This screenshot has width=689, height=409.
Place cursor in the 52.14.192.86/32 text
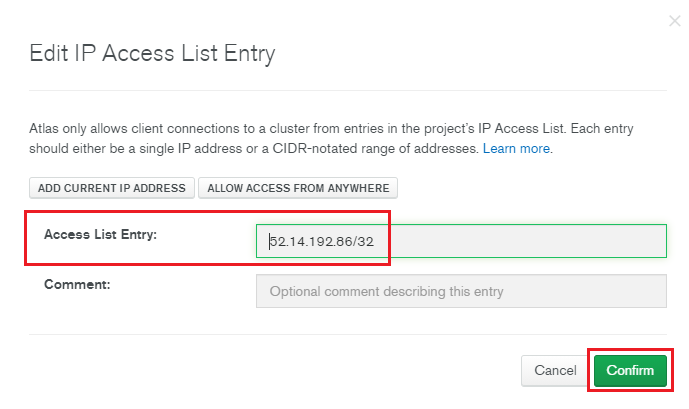coord(328,242)
